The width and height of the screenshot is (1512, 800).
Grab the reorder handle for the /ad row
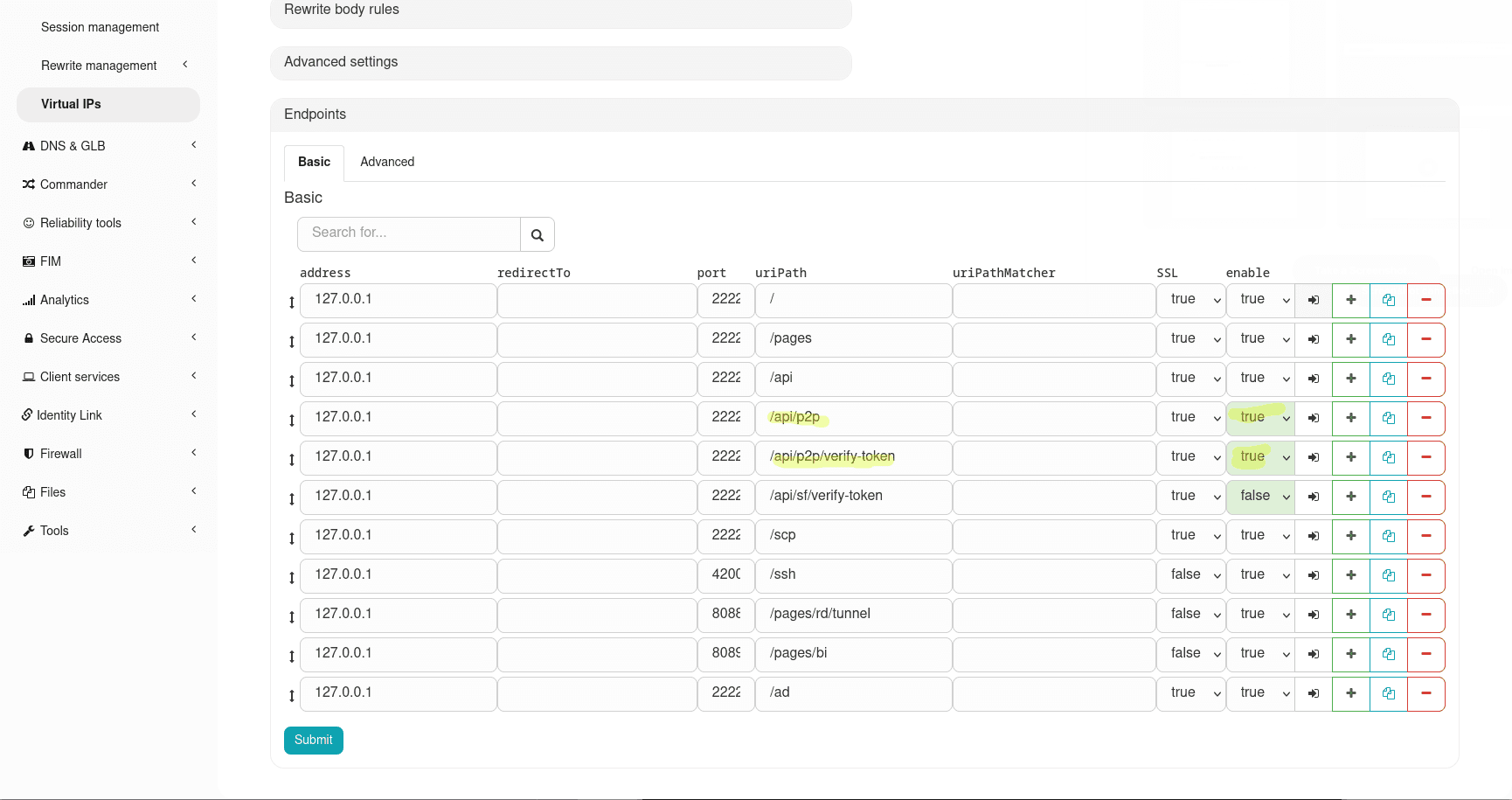[292, 695]
